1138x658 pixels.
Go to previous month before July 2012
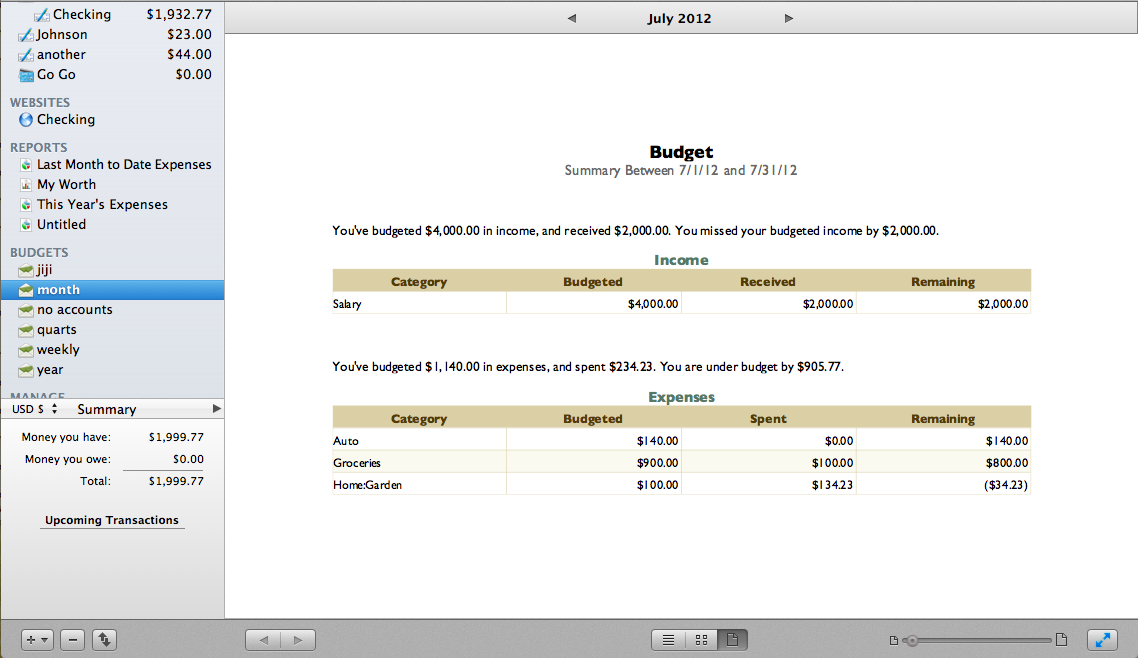pos(571,18)
